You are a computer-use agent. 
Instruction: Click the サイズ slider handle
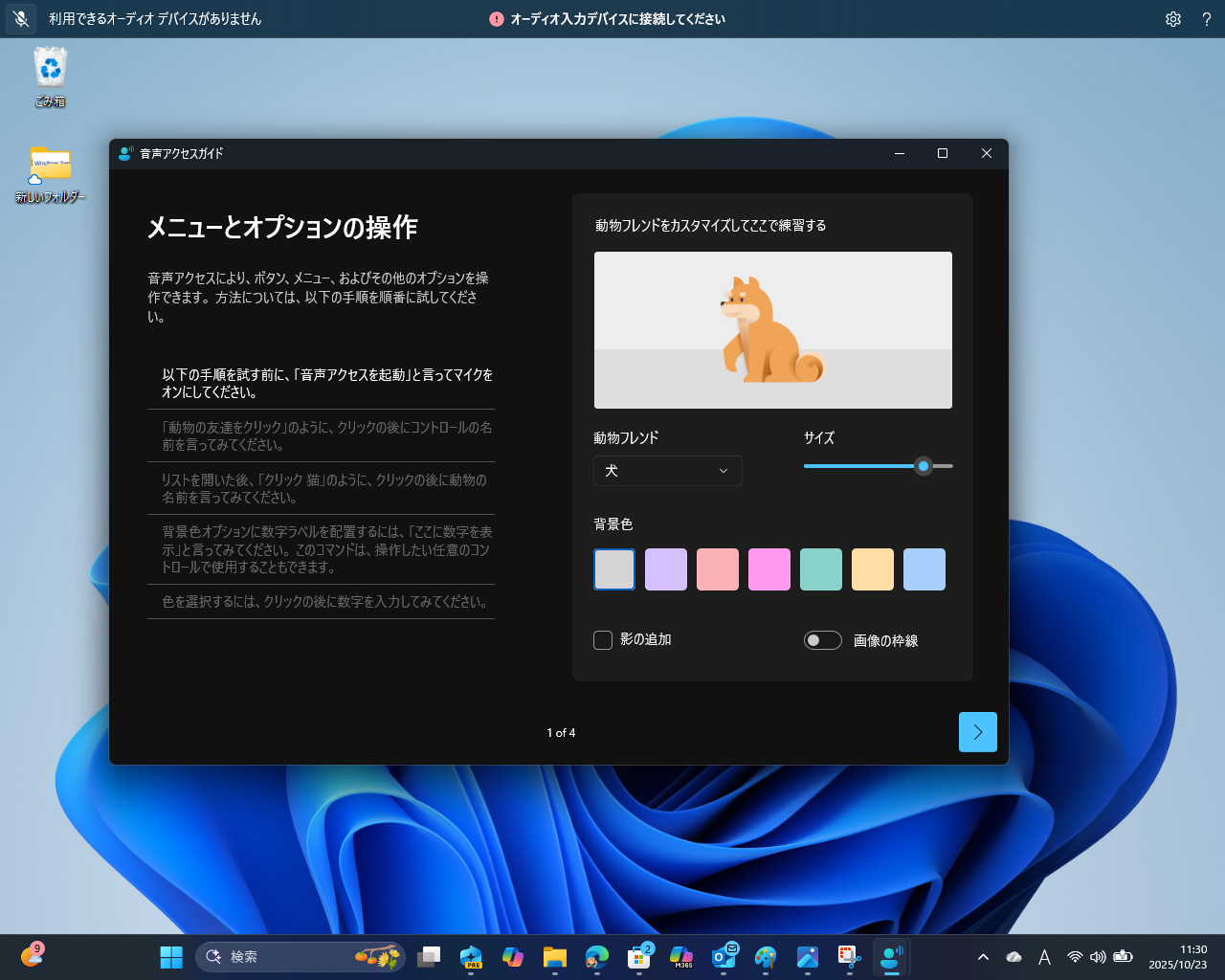click(x=923, y=466)
